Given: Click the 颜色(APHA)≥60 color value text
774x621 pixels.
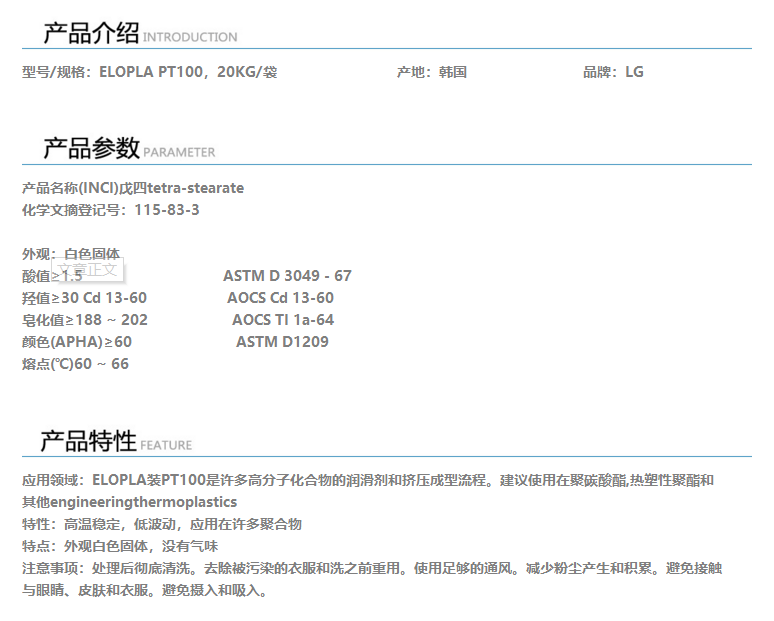Looking at the screenshot, I should [77, 342].
